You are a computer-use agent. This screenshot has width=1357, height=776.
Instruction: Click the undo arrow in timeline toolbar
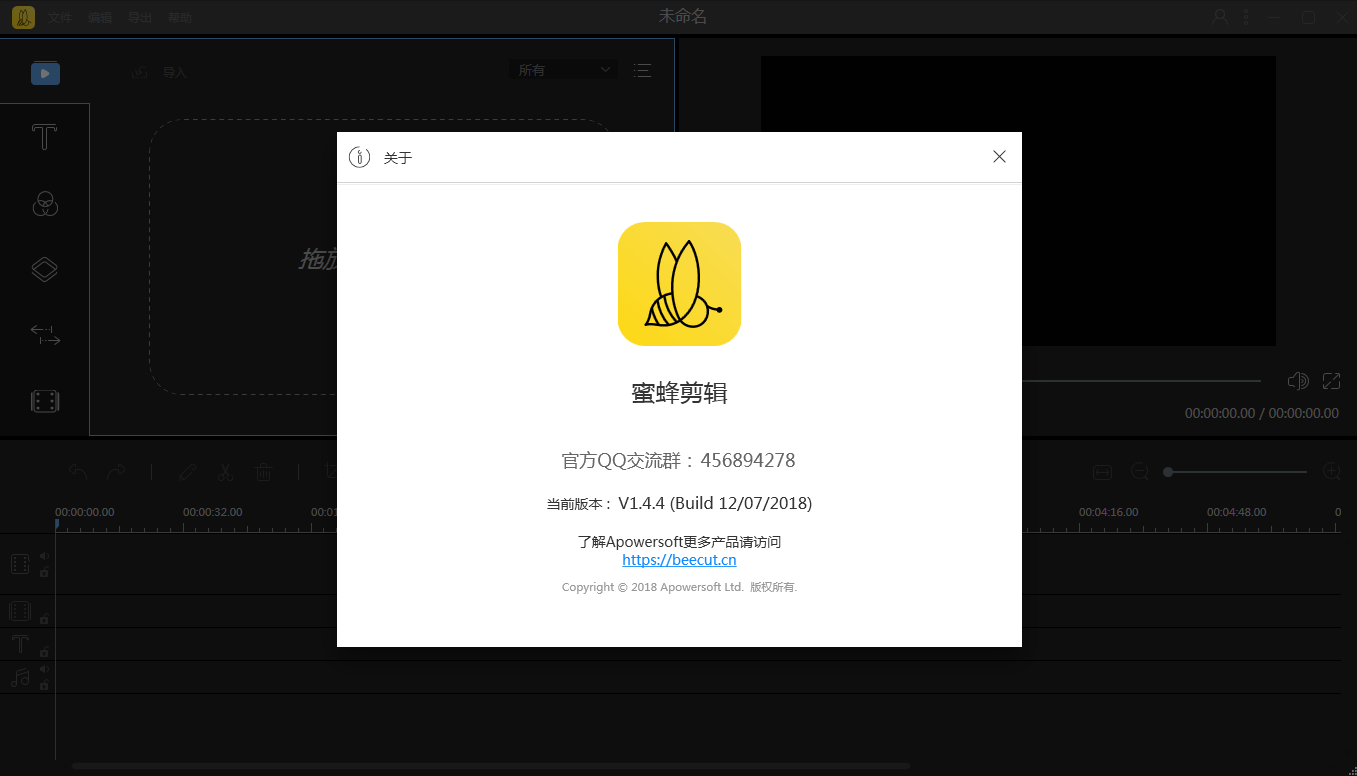click(x=78, y=472)
